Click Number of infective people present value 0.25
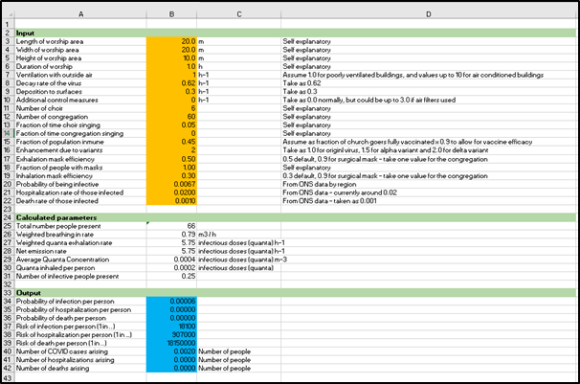Screen dimensions: 580x384 coord(172,276)
